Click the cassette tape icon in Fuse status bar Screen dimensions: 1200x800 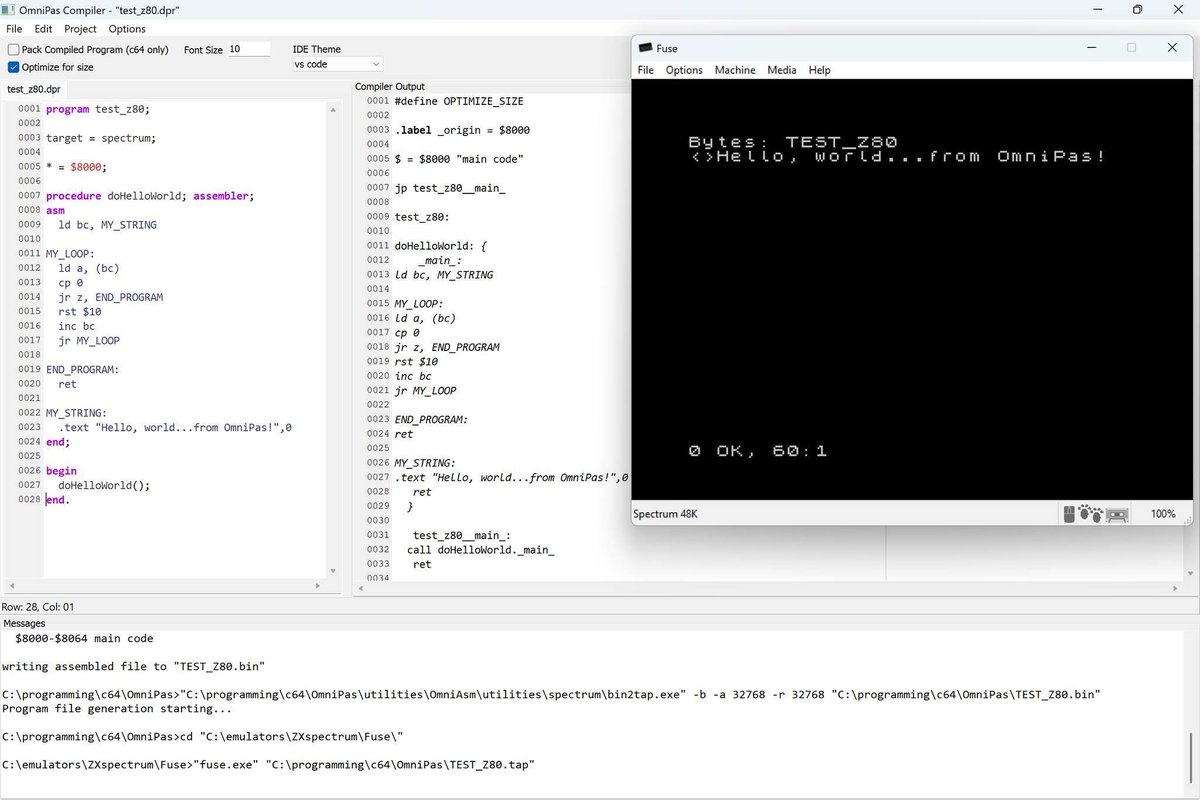pos(1115,513)
